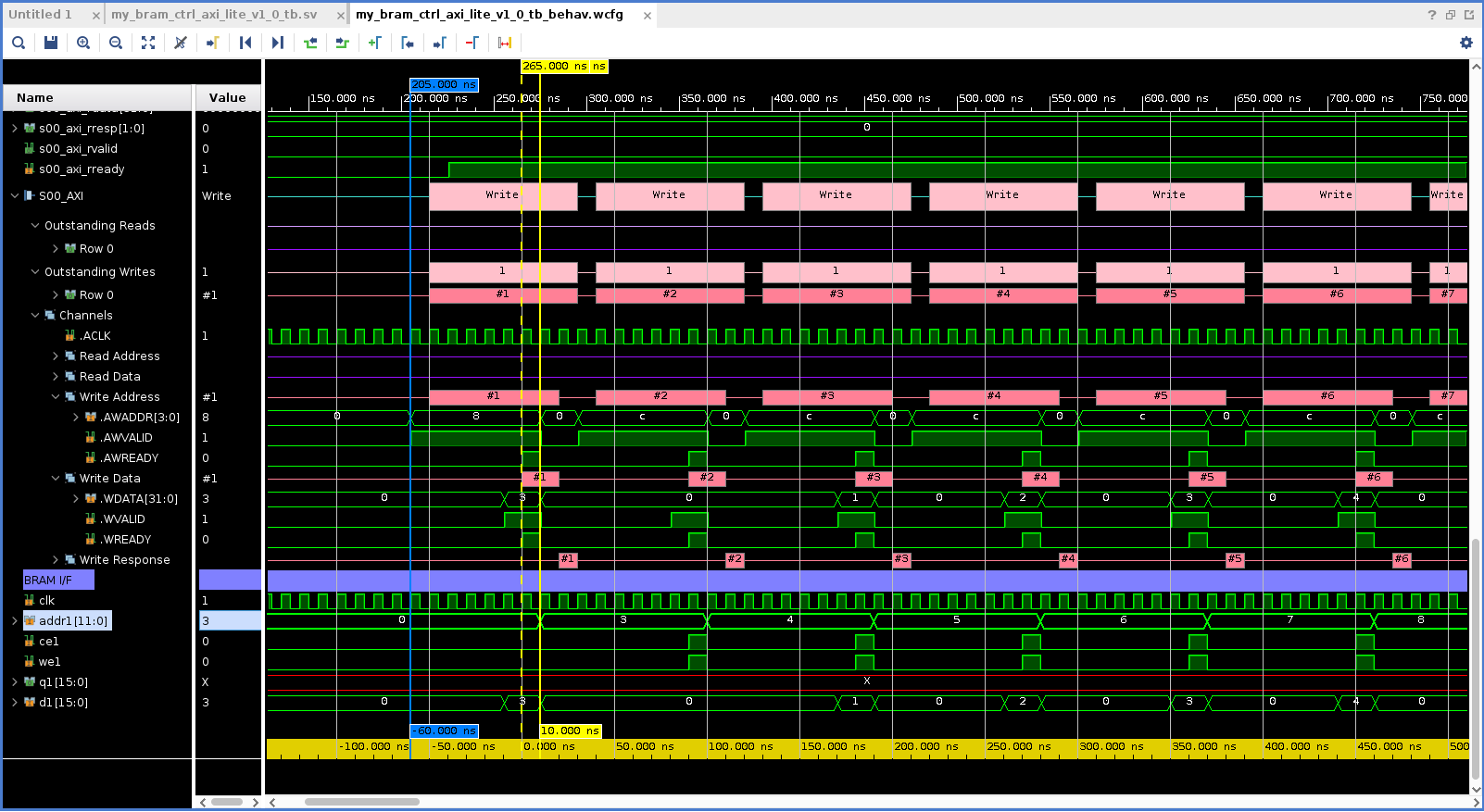Collapse the Outstanding Writes group
The width and height of the screenshot is (1484, 812).
[35, 272]
